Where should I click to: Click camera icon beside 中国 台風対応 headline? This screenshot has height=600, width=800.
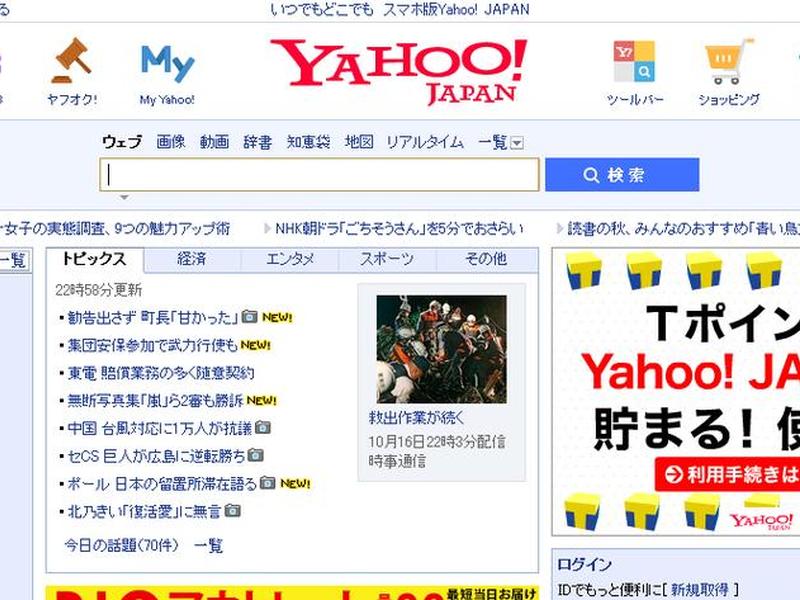coord(263,427)
